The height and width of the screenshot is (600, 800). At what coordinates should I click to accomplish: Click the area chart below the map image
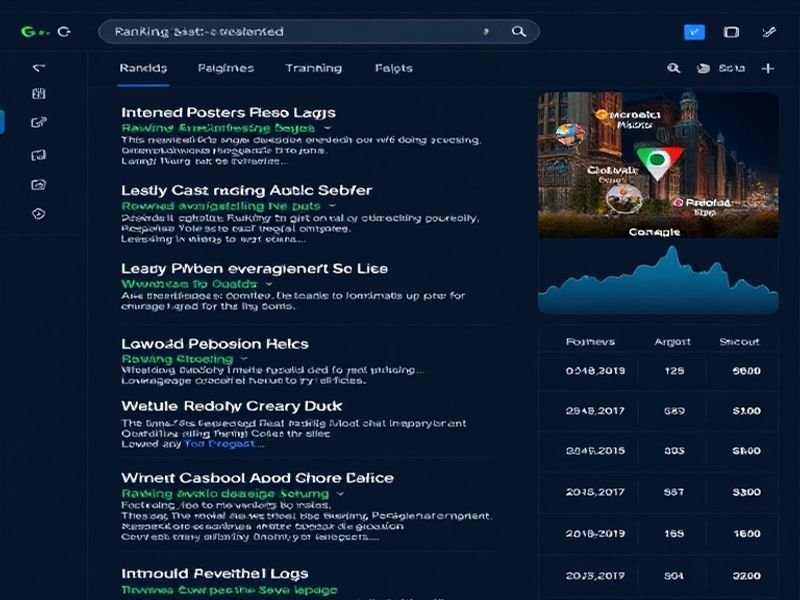click(x=658, y=282)
